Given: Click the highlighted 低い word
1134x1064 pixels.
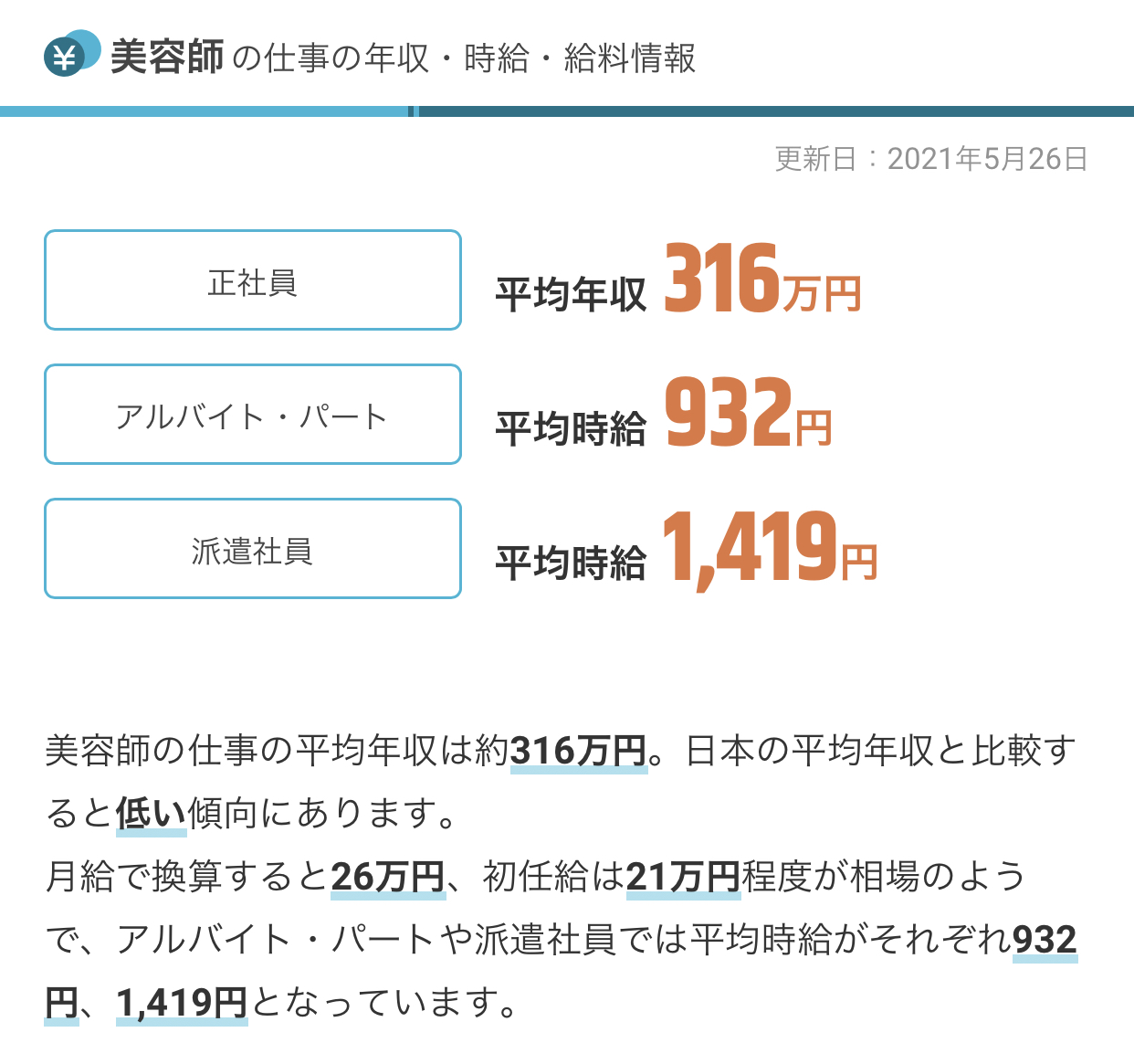Looking at the screenshot, I should click(x=151, y=813).
